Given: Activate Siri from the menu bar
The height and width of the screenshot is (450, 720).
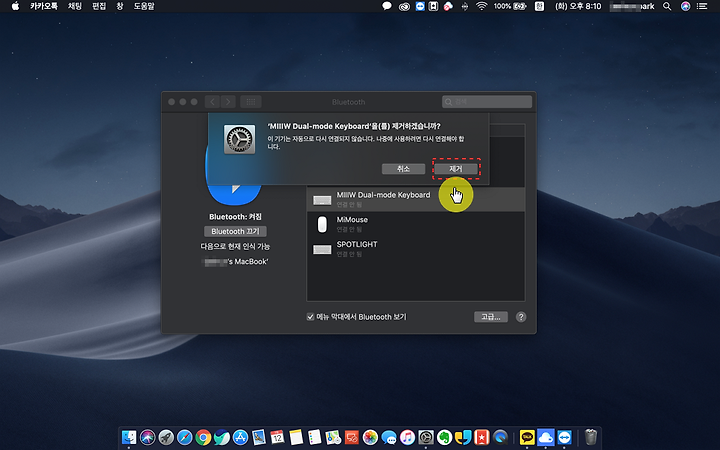Looking at the screenshot, I should [x=686, y=6].
